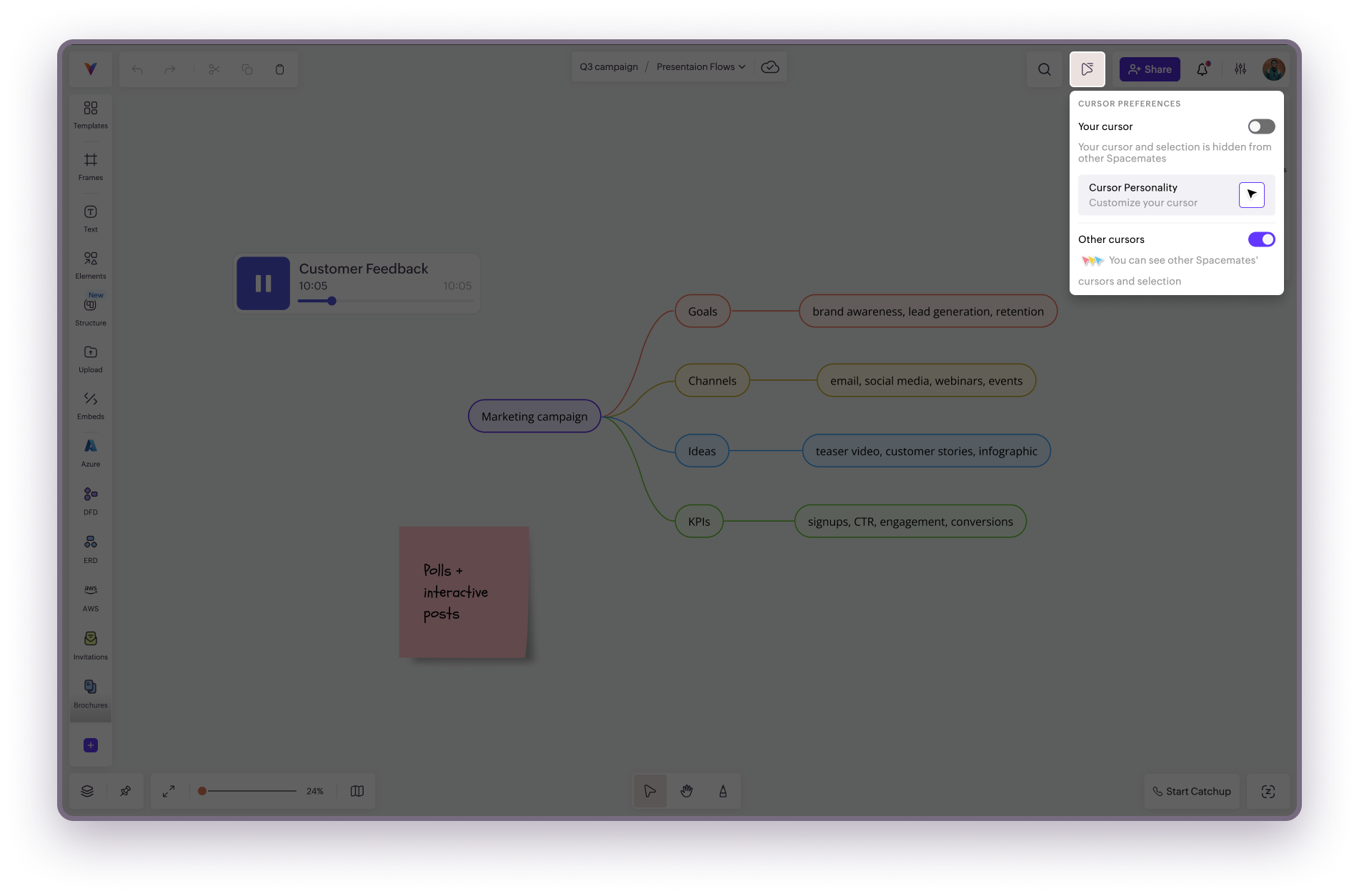Open Cursor Personality customization

pyautogui.click(x=1176, y=195)
